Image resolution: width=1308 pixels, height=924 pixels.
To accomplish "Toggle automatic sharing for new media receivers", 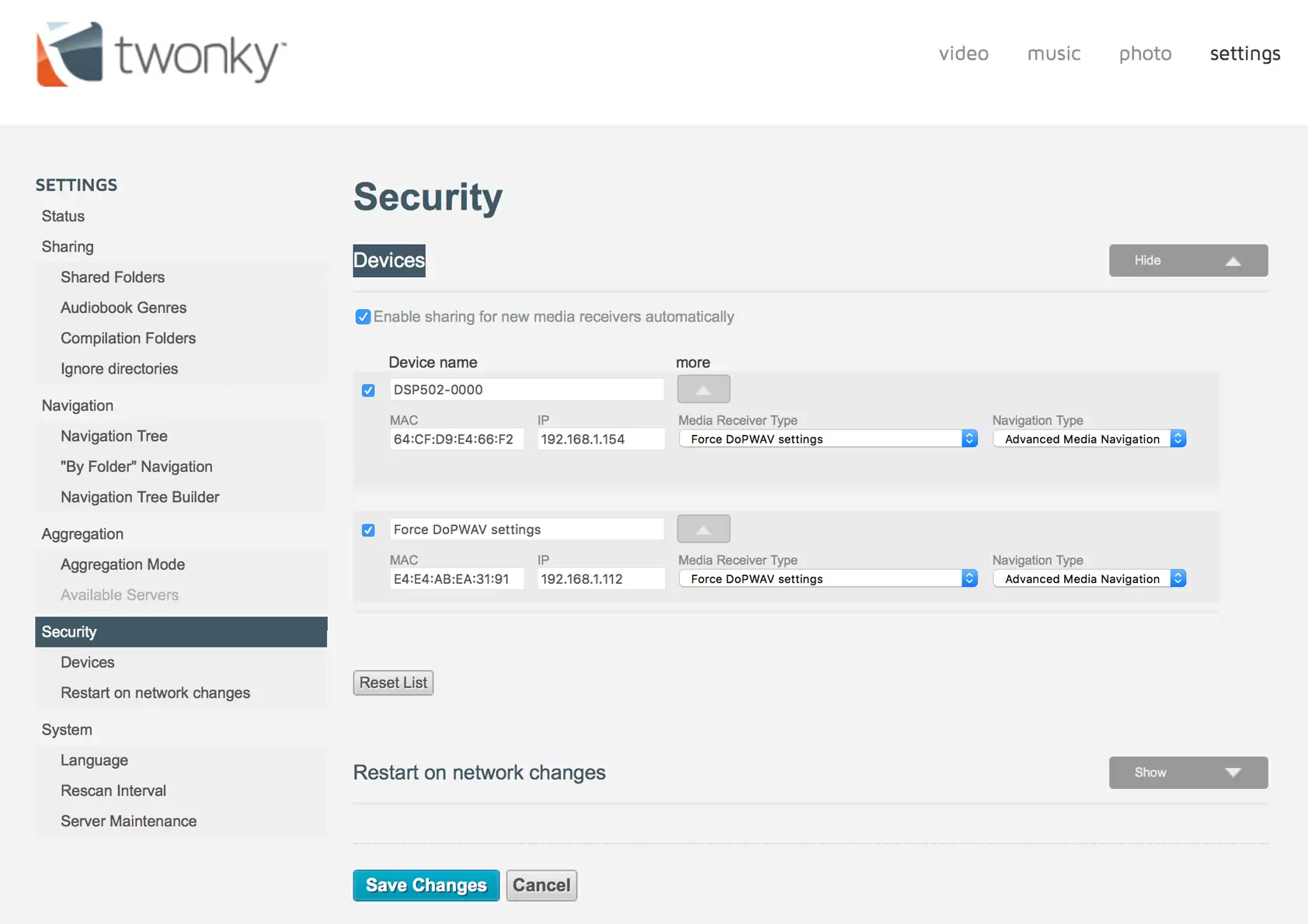I will point(363,317).
